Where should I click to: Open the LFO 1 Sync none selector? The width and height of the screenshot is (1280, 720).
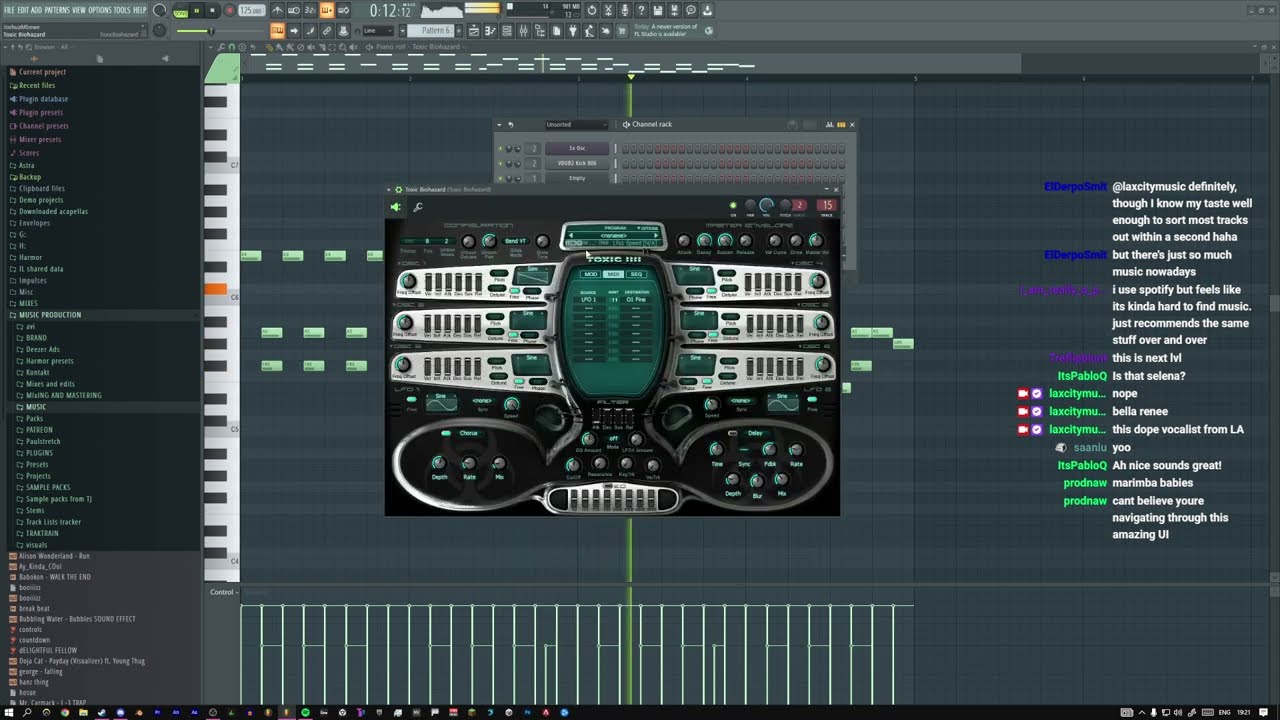(x=481, y=401)
